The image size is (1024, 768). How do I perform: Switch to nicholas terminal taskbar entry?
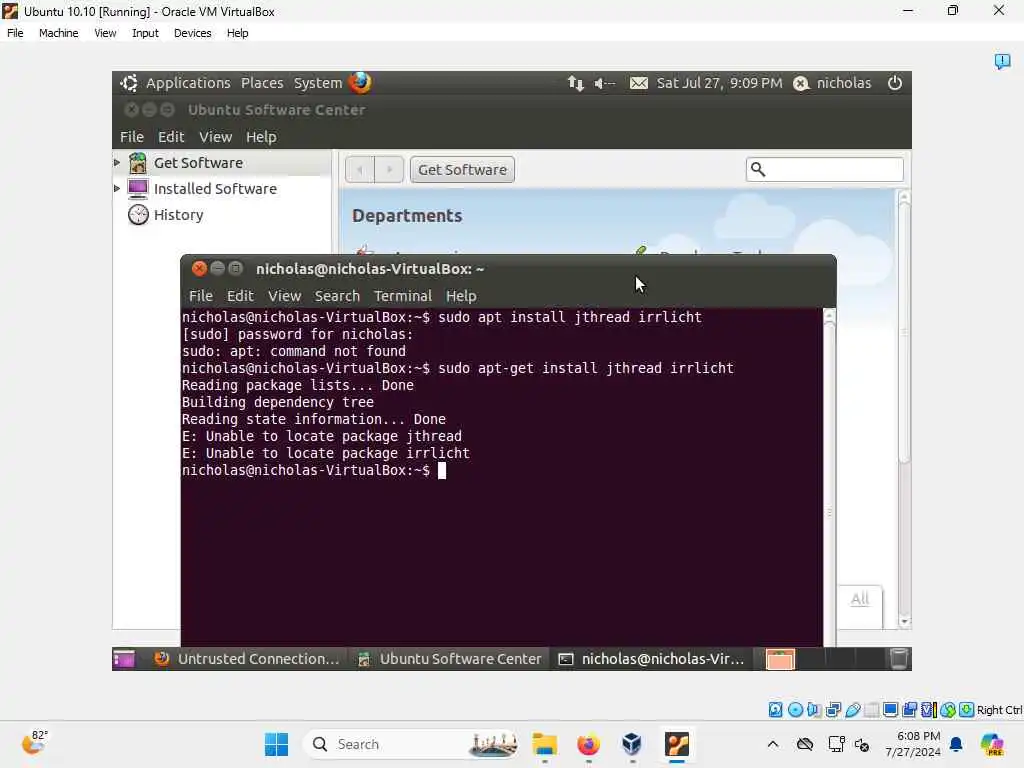click(x=652, y=659)
